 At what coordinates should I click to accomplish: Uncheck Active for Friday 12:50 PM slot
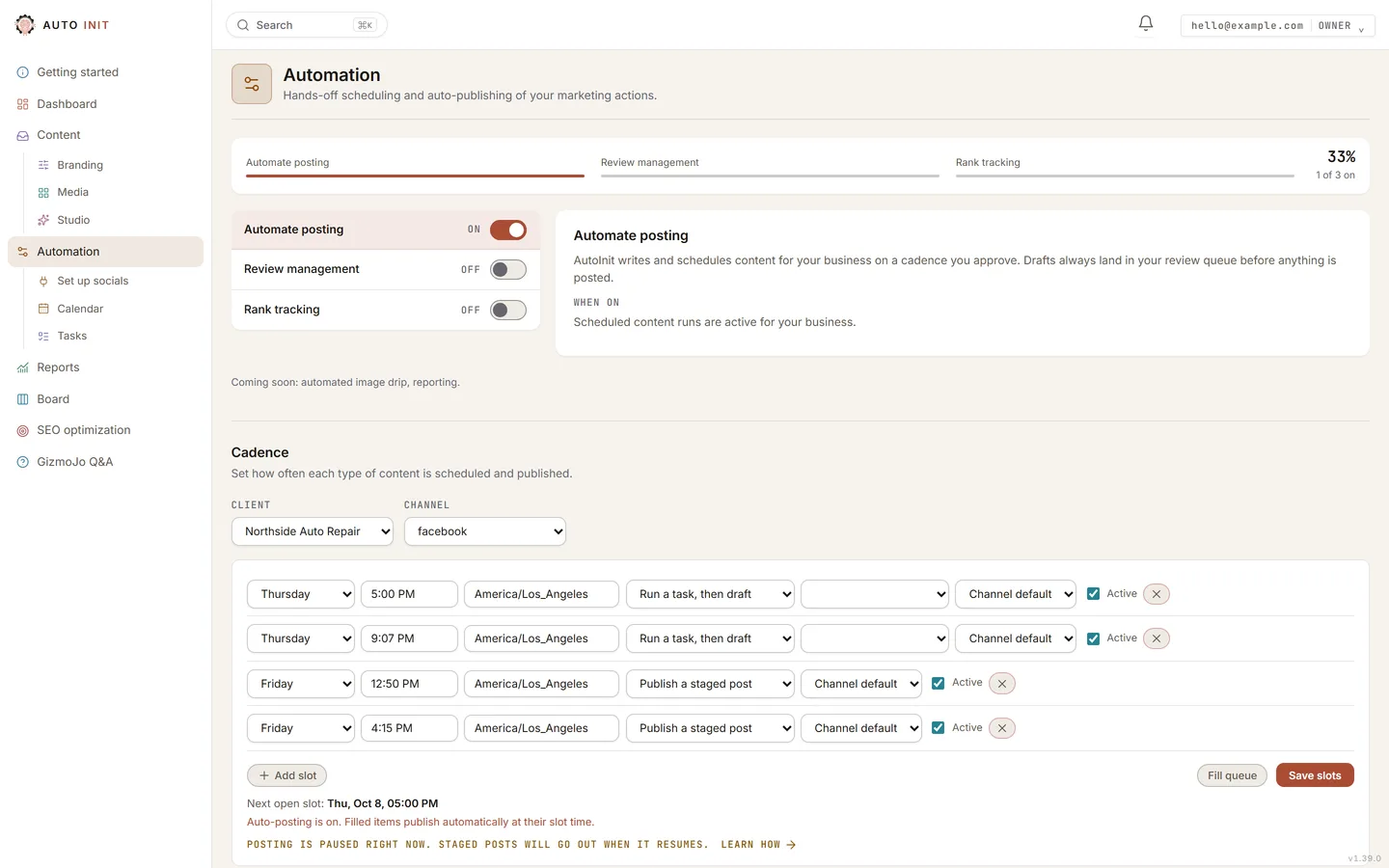[x=939, y=683]
